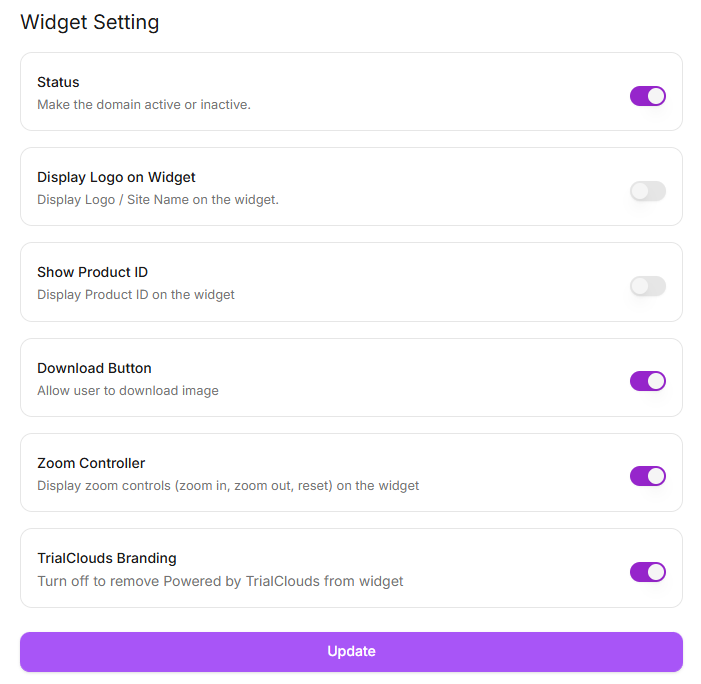Click 'Display Logo / Site Name' description text
Screen dimensions: 701x684
(158, 199)
